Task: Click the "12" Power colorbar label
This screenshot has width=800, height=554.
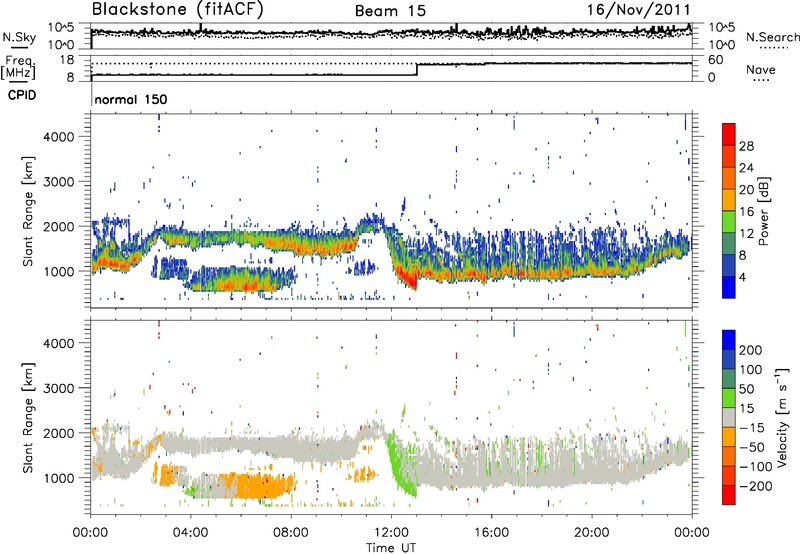Action: click(746, 234)
